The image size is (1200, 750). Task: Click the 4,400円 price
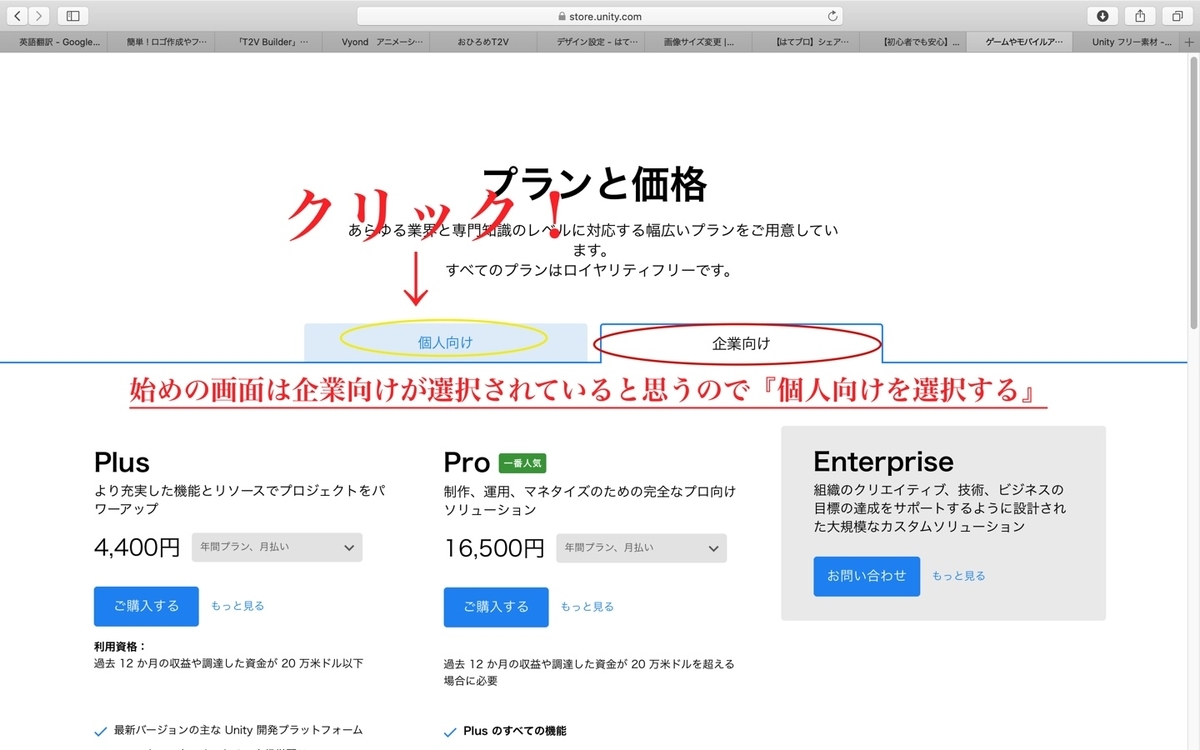point(137,548)
